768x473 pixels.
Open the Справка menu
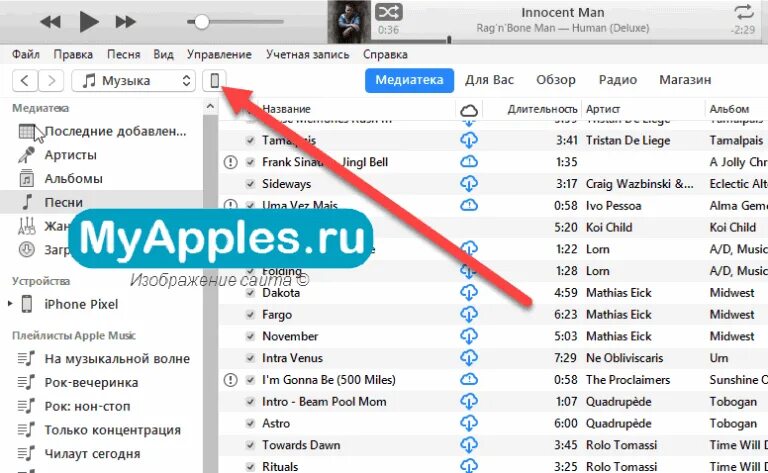coord(385,54)
